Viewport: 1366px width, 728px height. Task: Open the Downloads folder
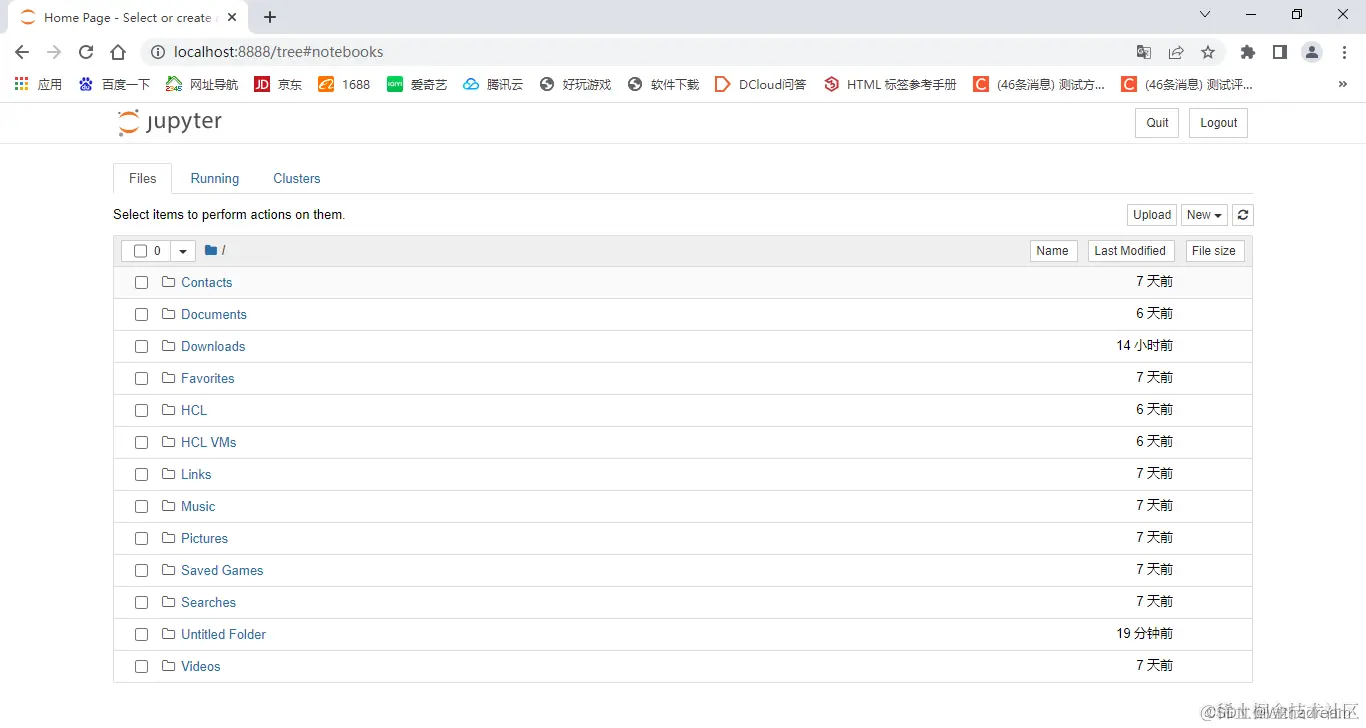(x=213, y=347)
